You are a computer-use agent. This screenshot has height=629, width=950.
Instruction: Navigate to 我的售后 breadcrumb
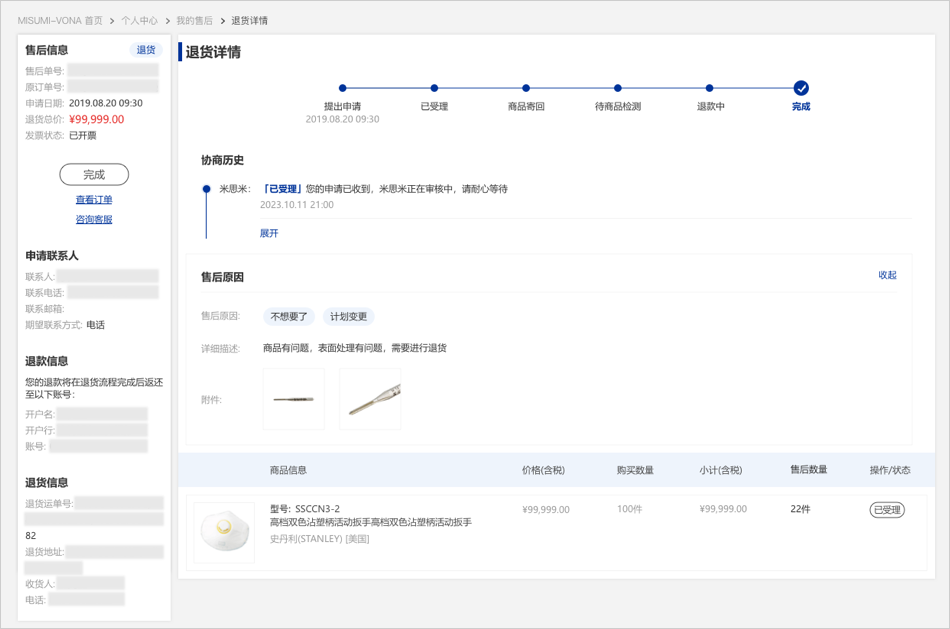click(x=194, y=20)
